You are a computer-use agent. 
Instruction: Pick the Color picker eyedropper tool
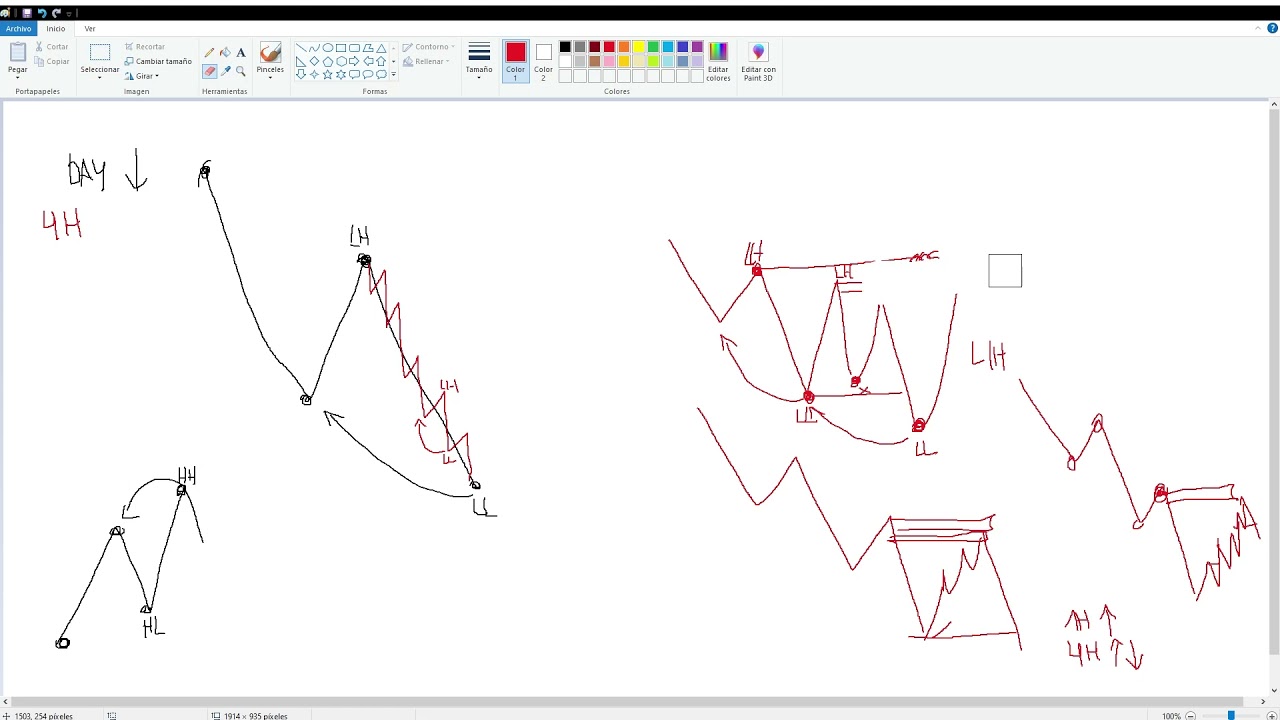[225, 71]
